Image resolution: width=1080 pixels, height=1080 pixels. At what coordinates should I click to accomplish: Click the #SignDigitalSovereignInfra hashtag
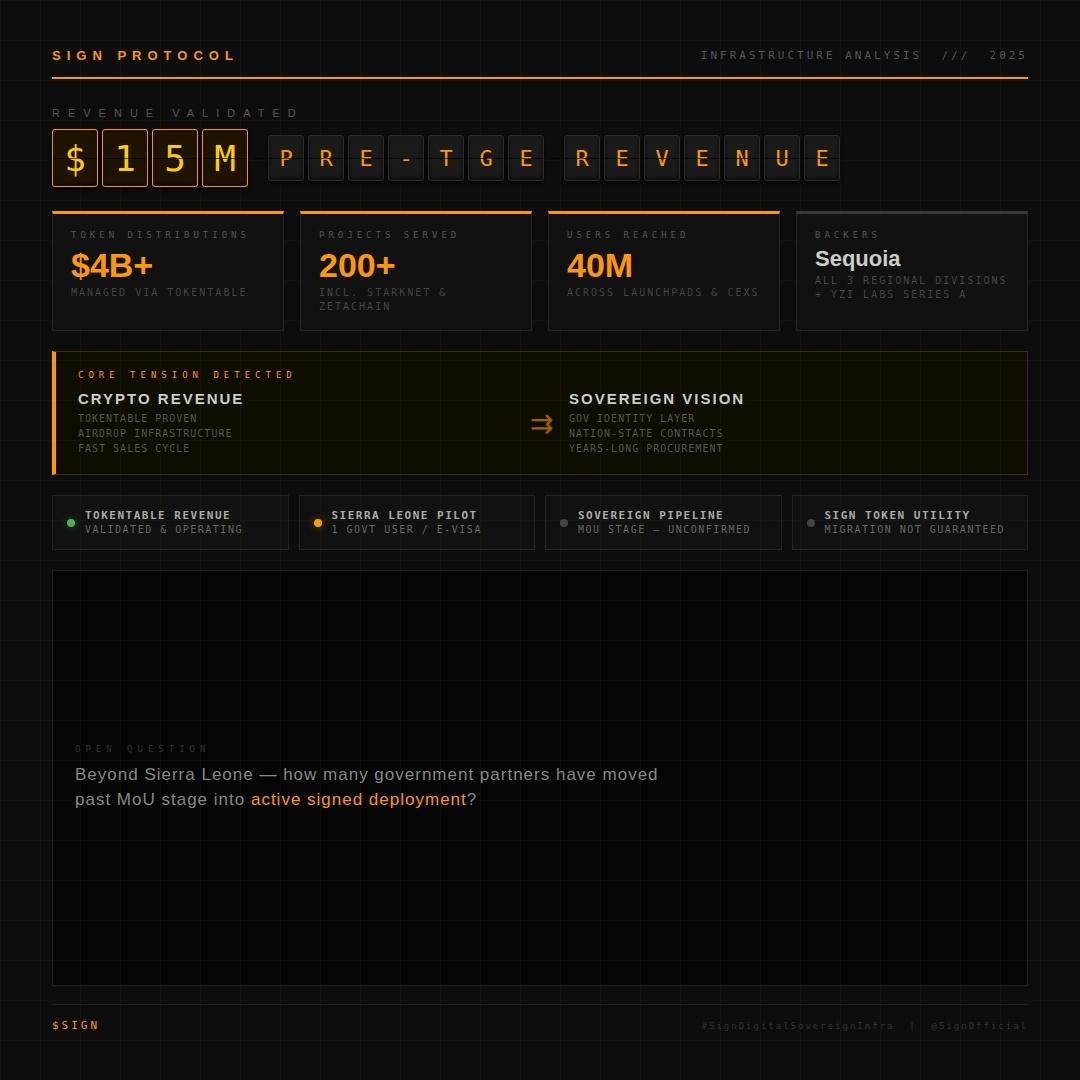797,1026
